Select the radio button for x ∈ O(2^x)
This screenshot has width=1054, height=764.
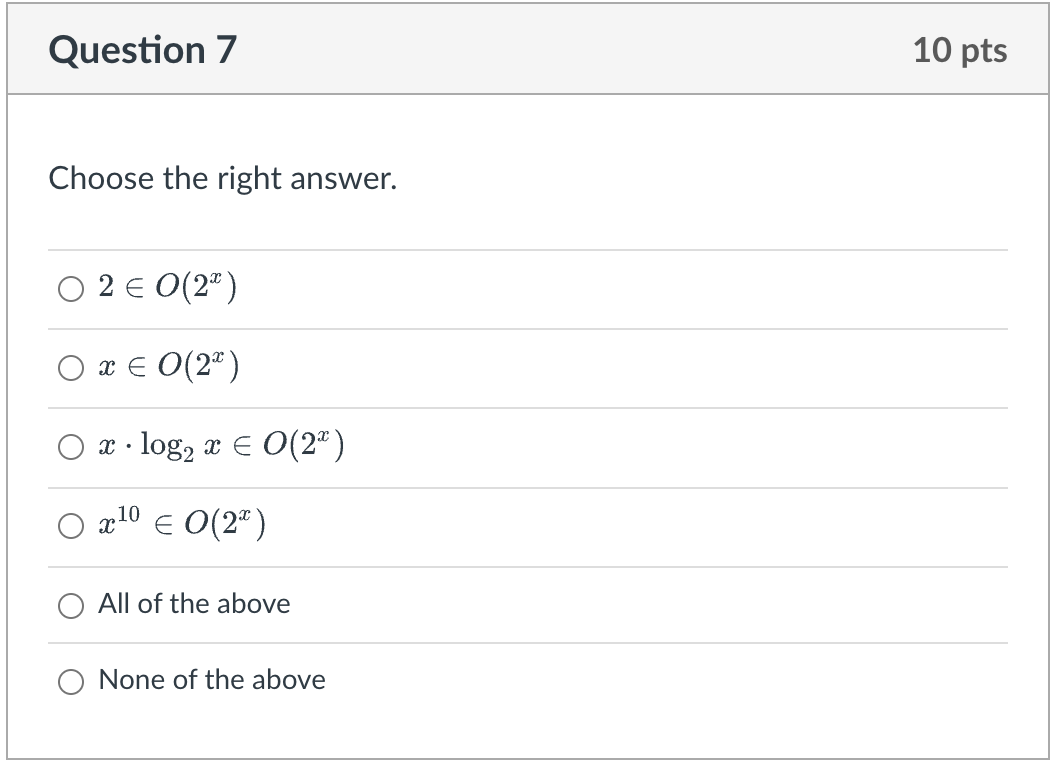click(70, 368)
